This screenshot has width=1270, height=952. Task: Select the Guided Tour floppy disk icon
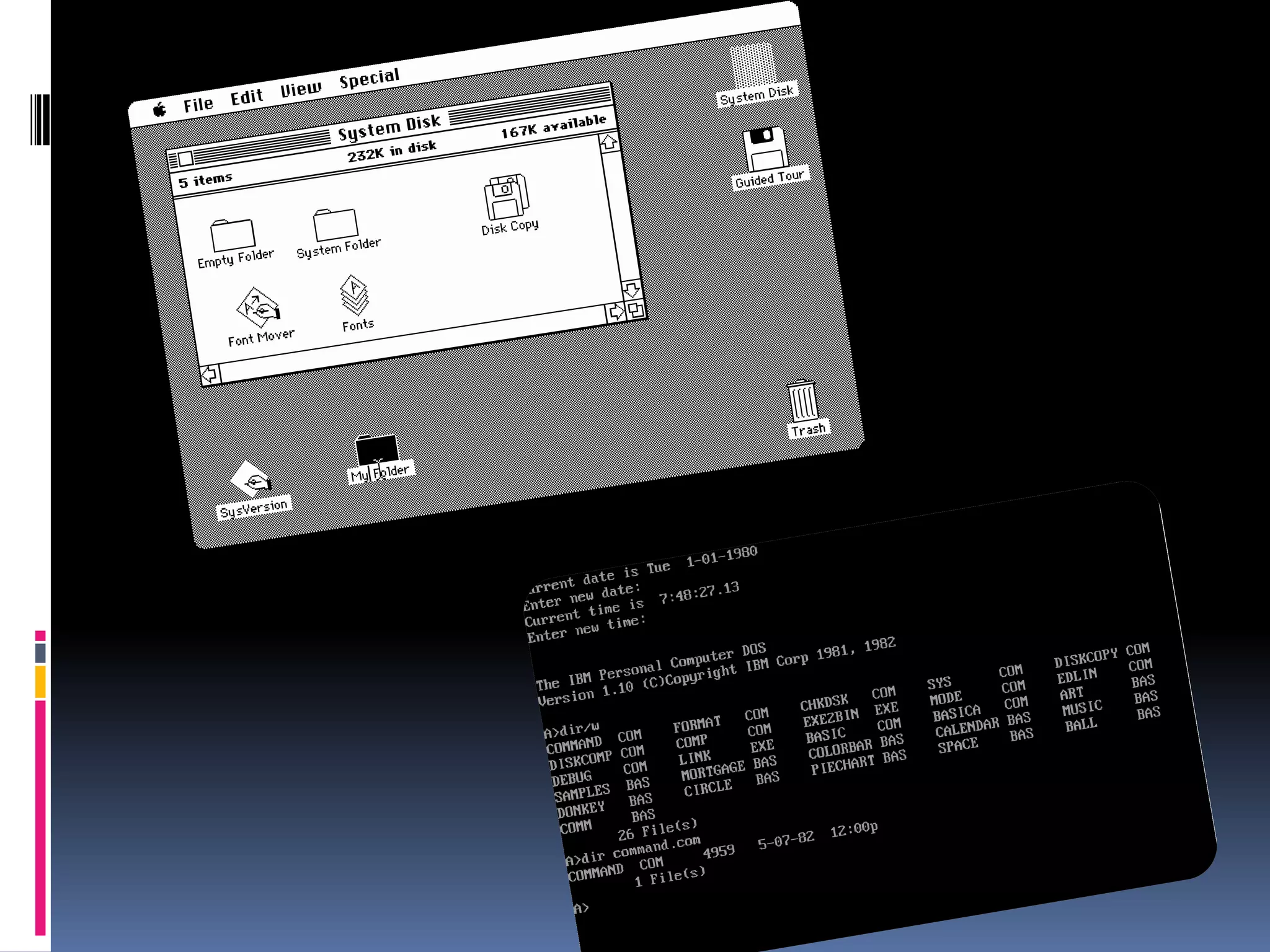[765, 149]
